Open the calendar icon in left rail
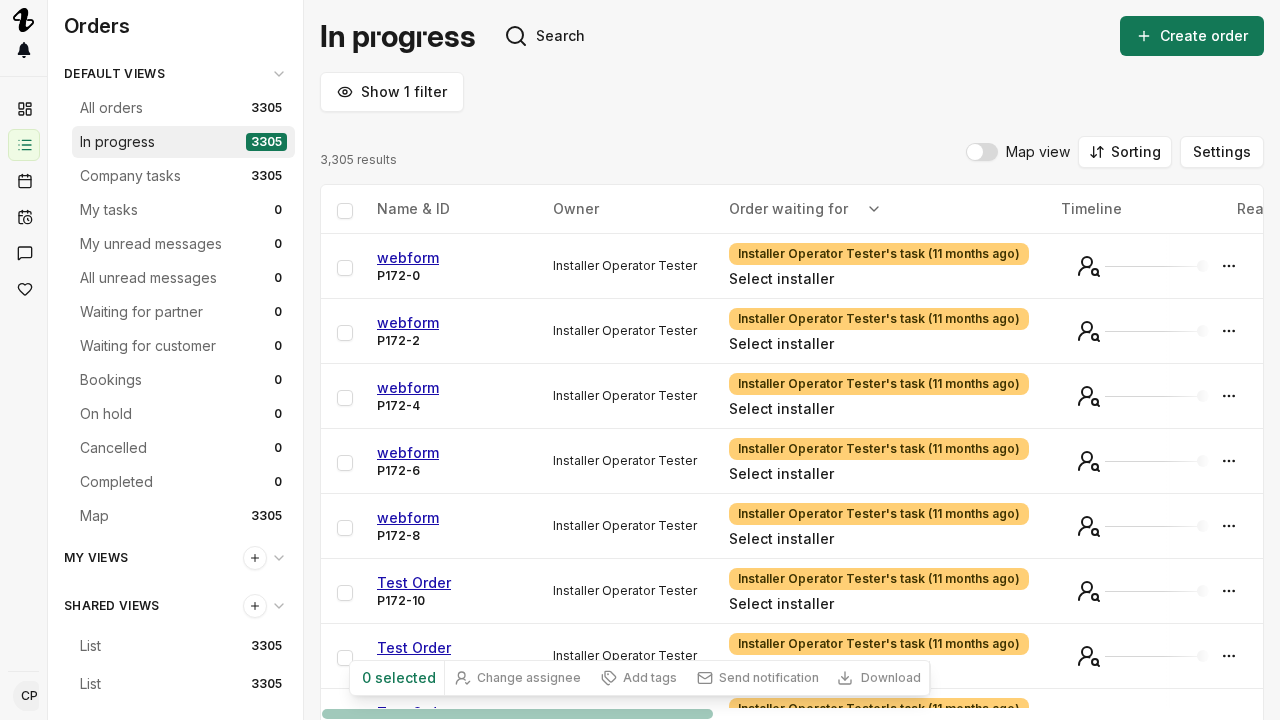This screenshot has height=720, width=1280. click(x=25, y=181)
